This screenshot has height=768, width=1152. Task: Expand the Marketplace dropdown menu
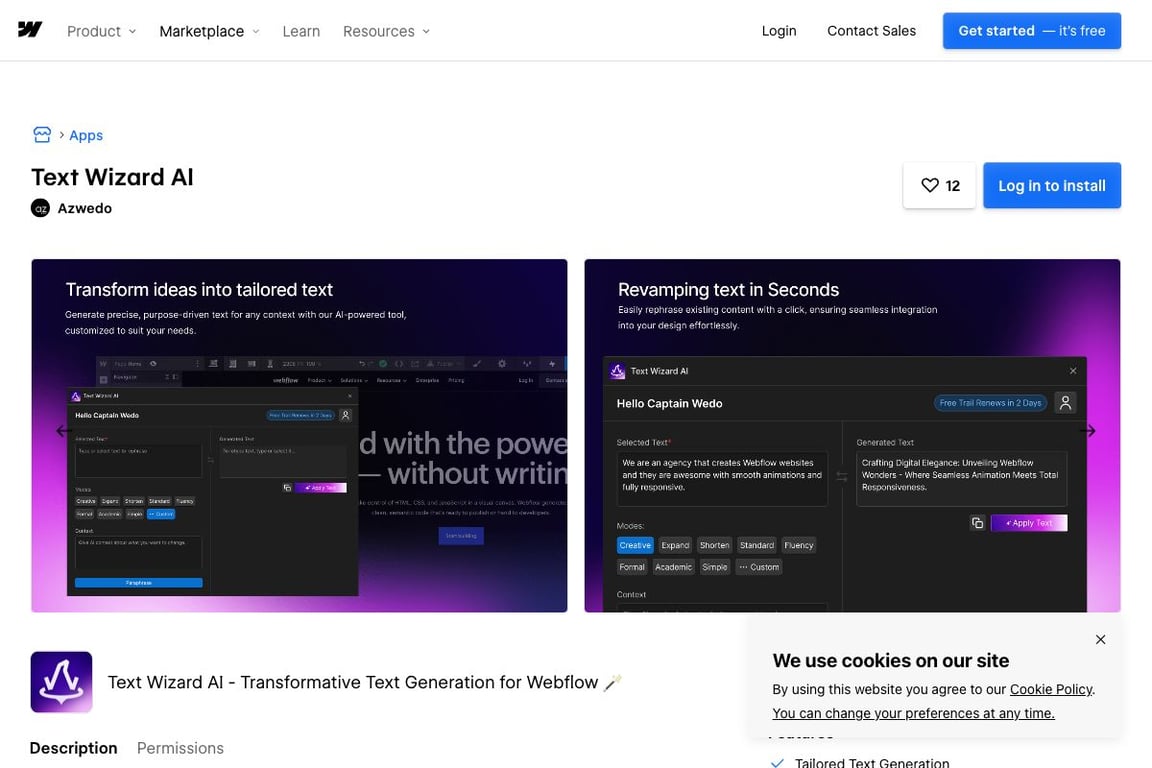(209, 32)
